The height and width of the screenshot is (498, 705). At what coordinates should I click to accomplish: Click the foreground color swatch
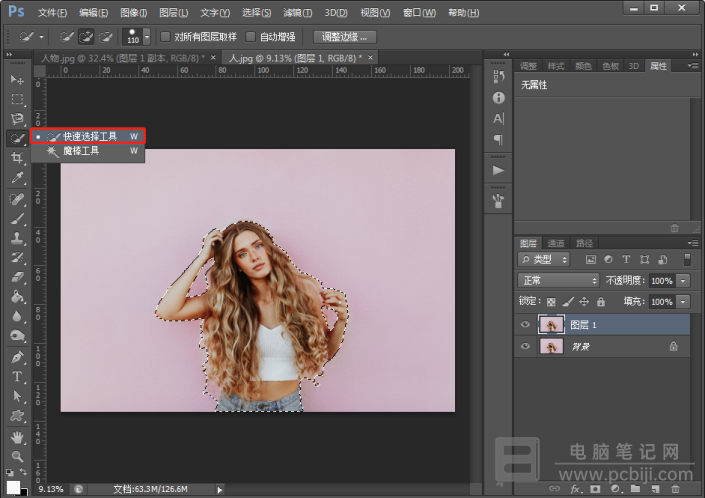pyautogui.click(x=13, y=487)
